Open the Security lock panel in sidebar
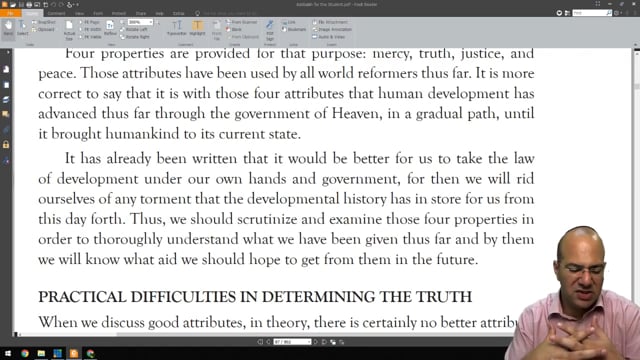This screenshot has height=360, width=640. tap(6, 144)
